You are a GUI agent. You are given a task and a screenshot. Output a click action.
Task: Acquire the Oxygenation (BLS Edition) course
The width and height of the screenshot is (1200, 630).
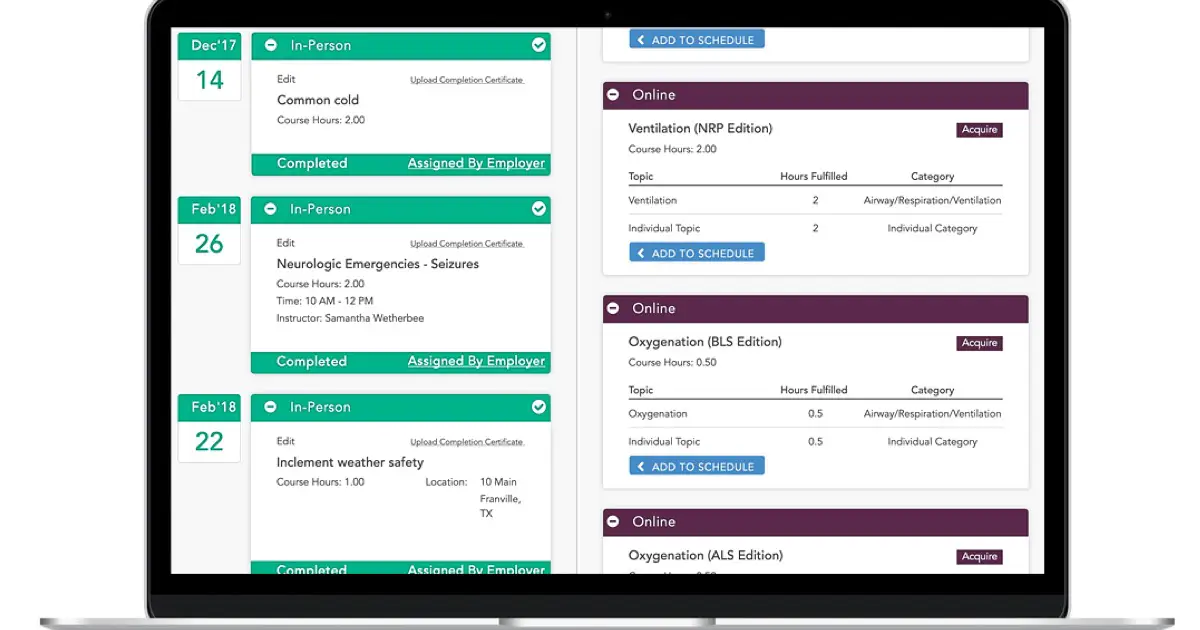click(x=979, y=343)
